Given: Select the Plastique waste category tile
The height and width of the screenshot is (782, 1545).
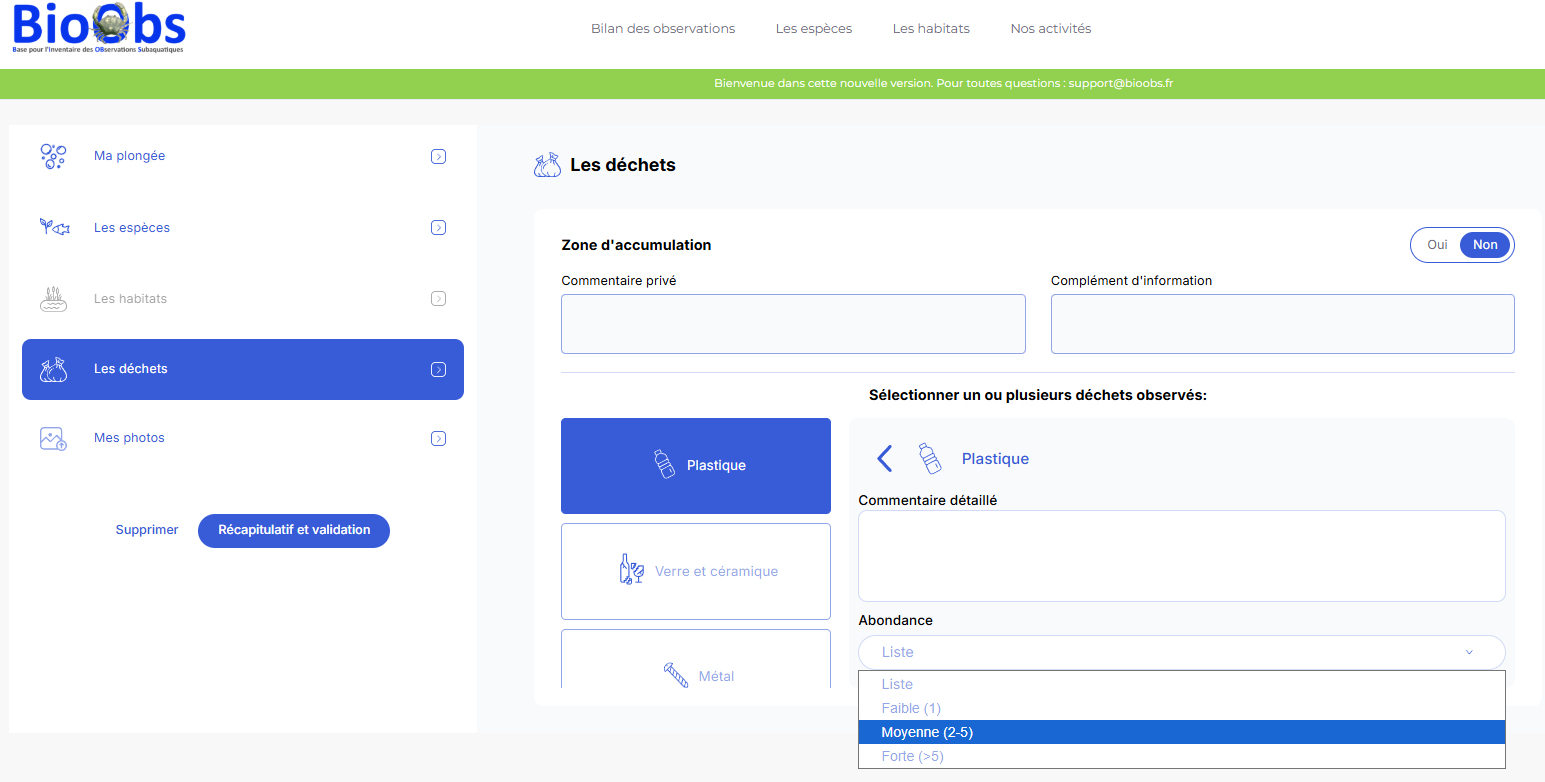Looking at the screenshot, I should pos(696,466).
